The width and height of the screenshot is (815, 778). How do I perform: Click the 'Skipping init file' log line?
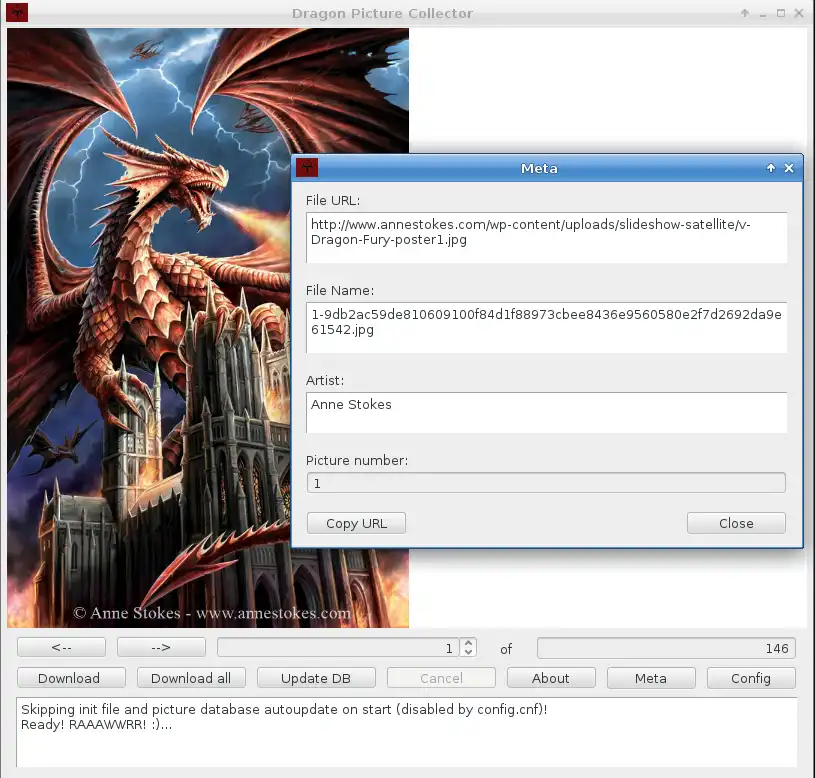[x=284, y=709]
